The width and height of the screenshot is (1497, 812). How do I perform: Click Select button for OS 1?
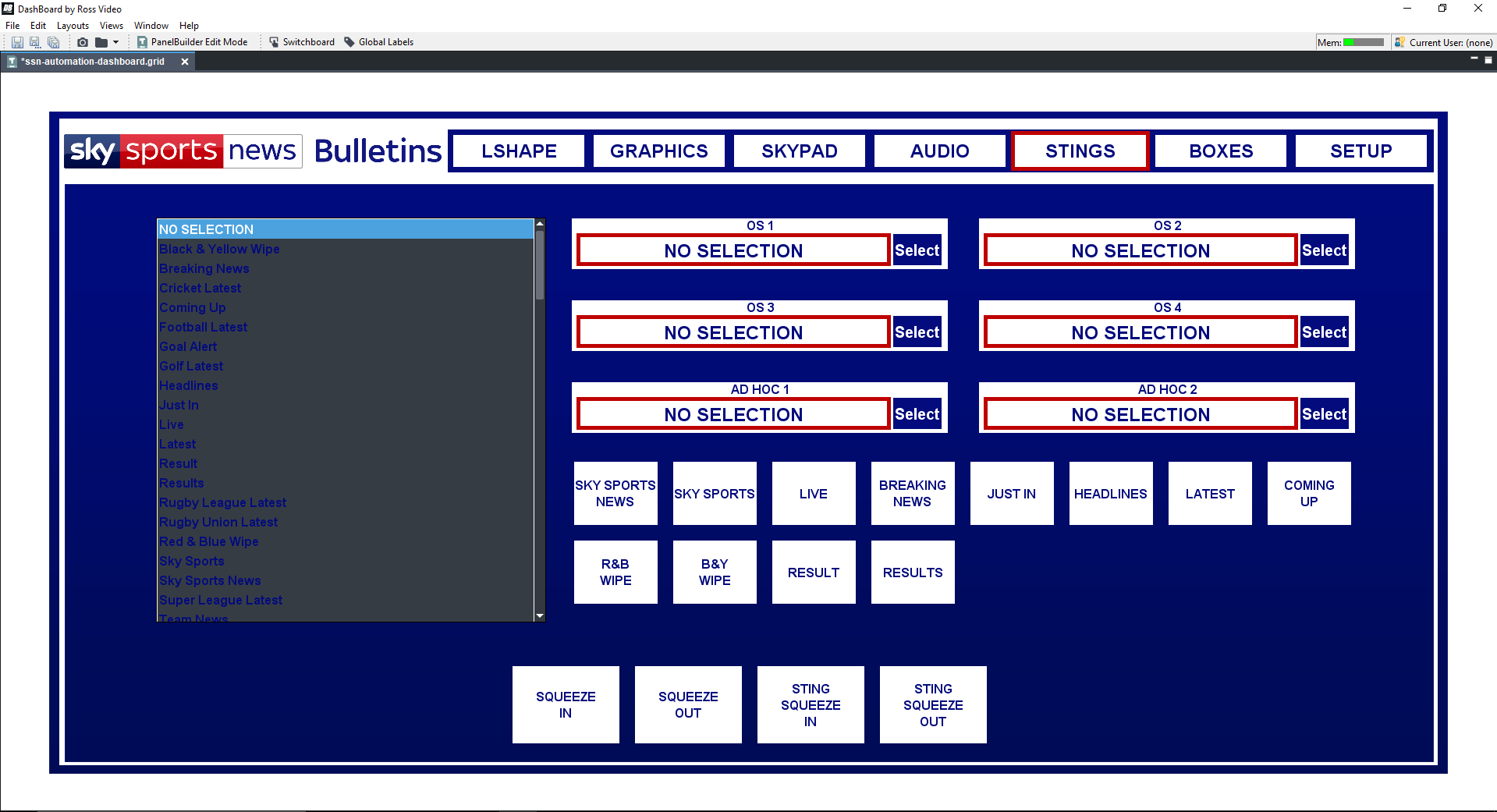point(917,250)
